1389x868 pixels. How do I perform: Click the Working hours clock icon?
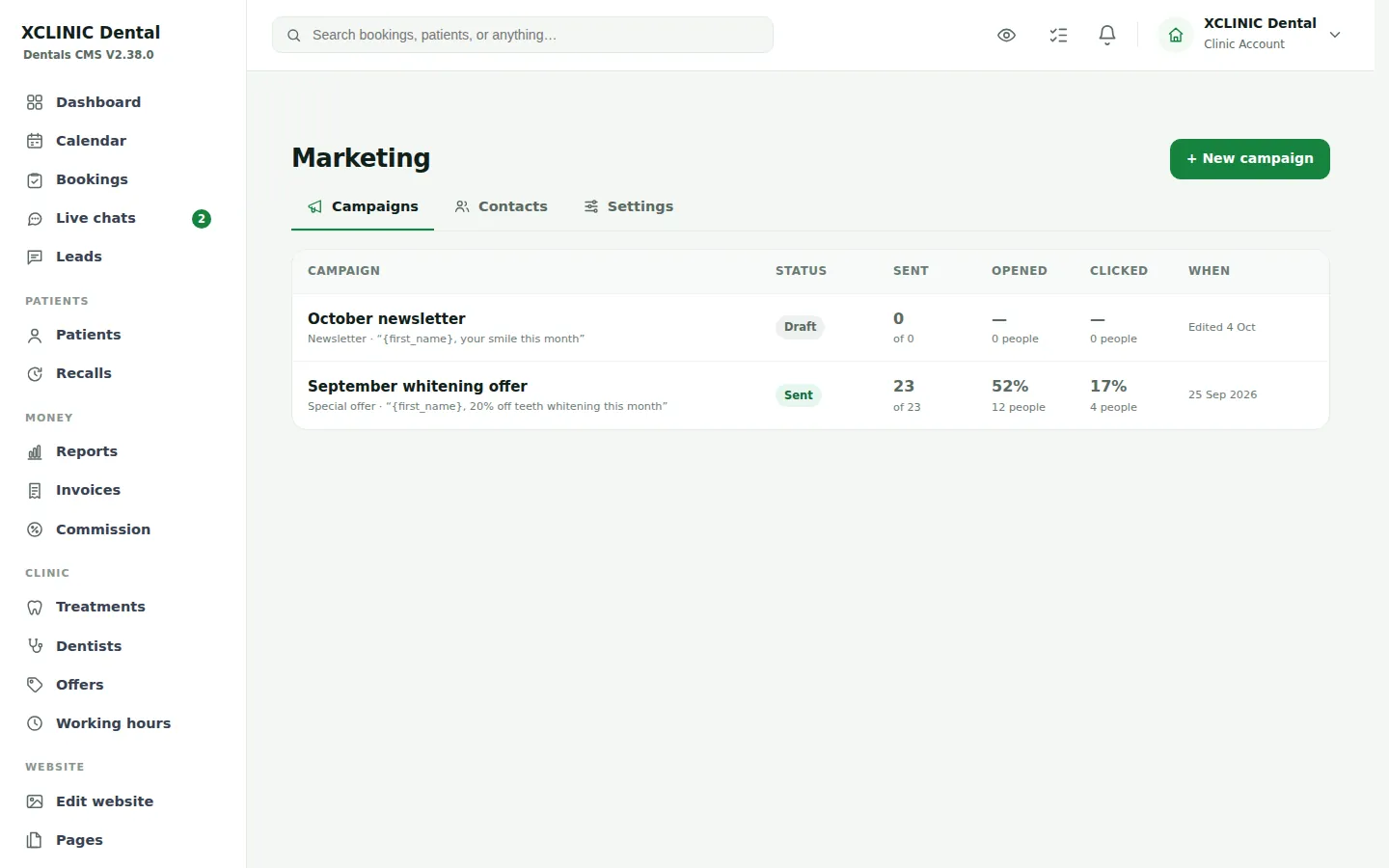[x=35, y=723]
